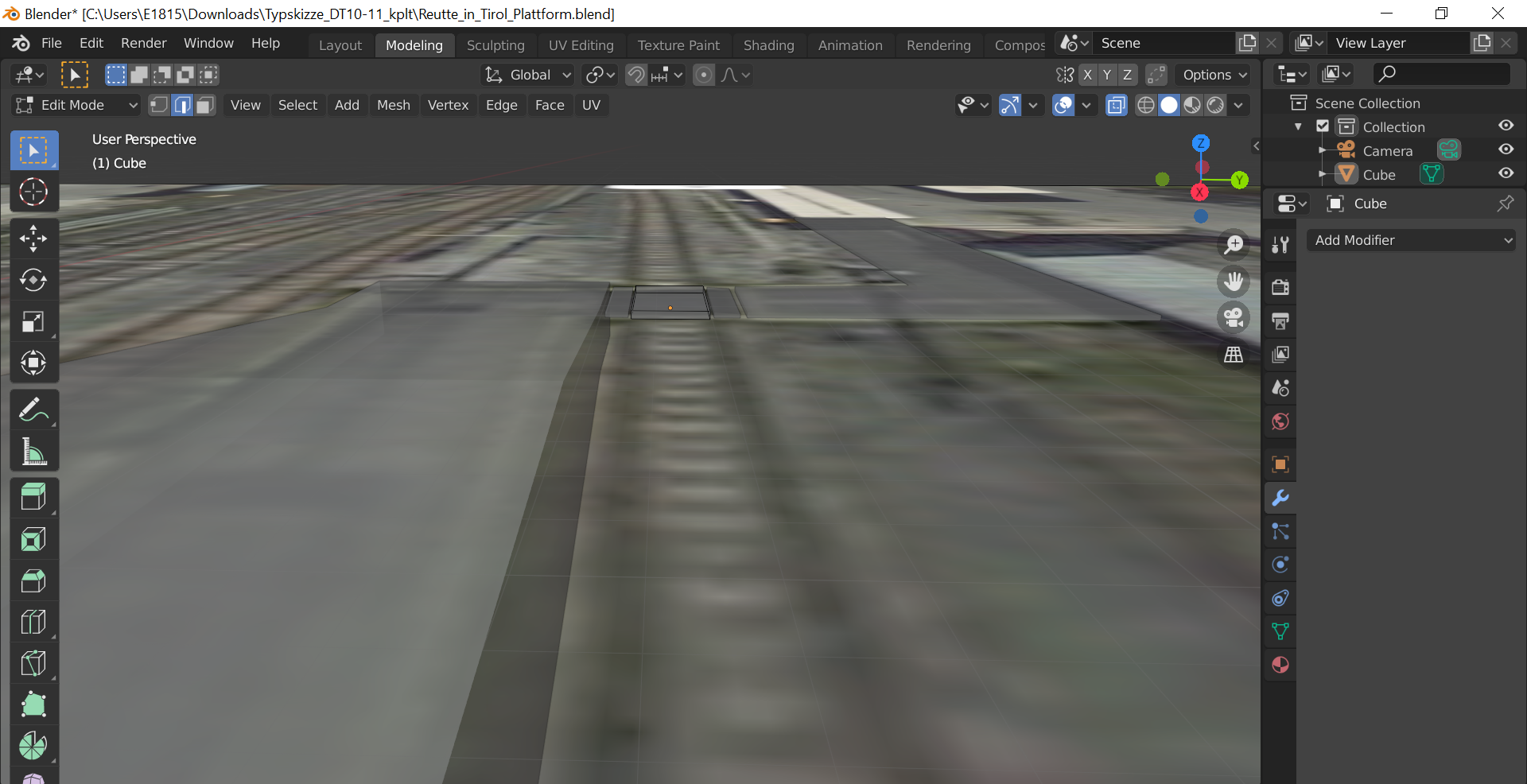The height and width of the screenshot is (784, 1527).
Task: Select the Measure ruler tool
Action: pos(33,452)
